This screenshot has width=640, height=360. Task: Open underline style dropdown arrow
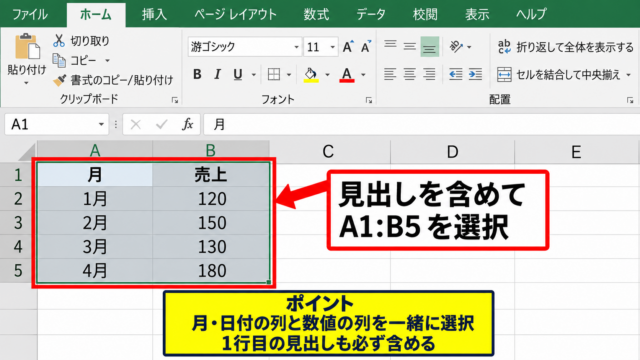[x=253, y=75]
